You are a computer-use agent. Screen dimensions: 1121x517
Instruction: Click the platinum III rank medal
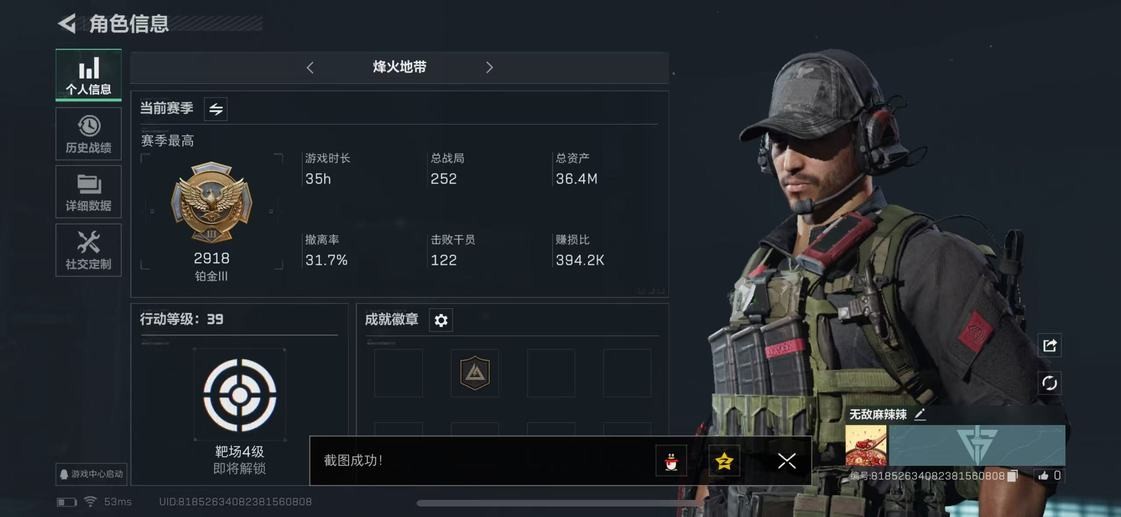pos(212,202)
